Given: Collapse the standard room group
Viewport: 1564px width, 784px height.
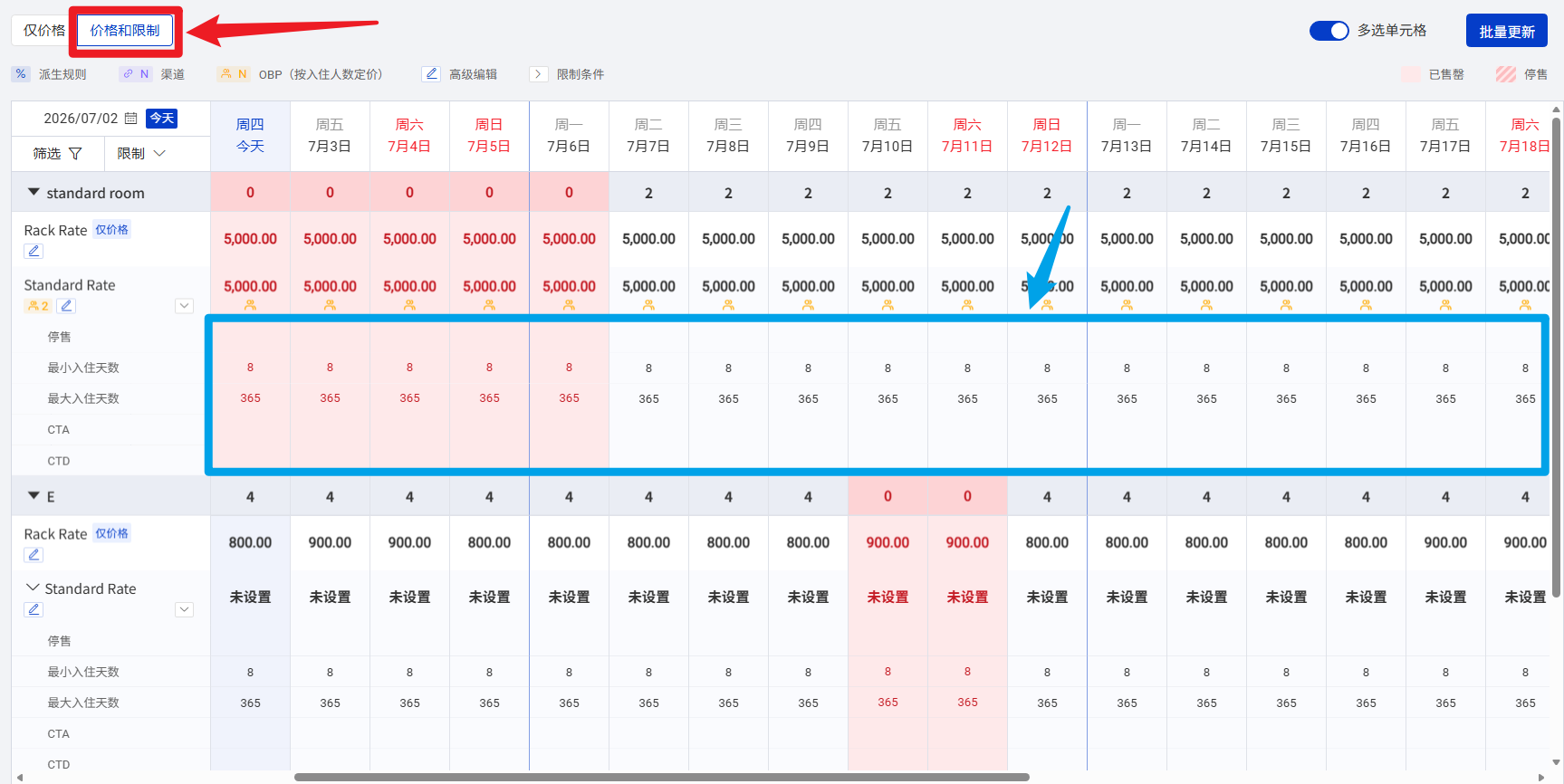Looking at the screenshot, I should point(34,192).
